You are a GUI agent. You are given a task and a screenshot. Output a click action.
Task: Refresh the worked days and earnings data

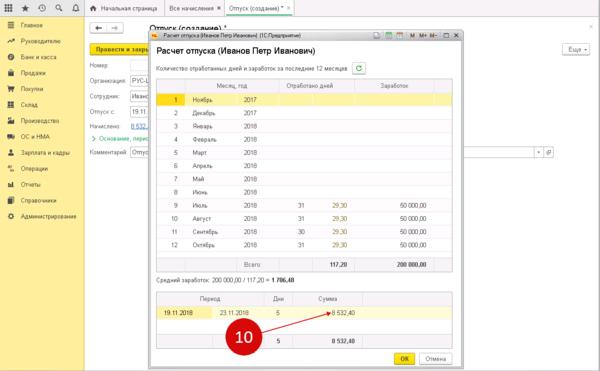(x=359, y=68)
